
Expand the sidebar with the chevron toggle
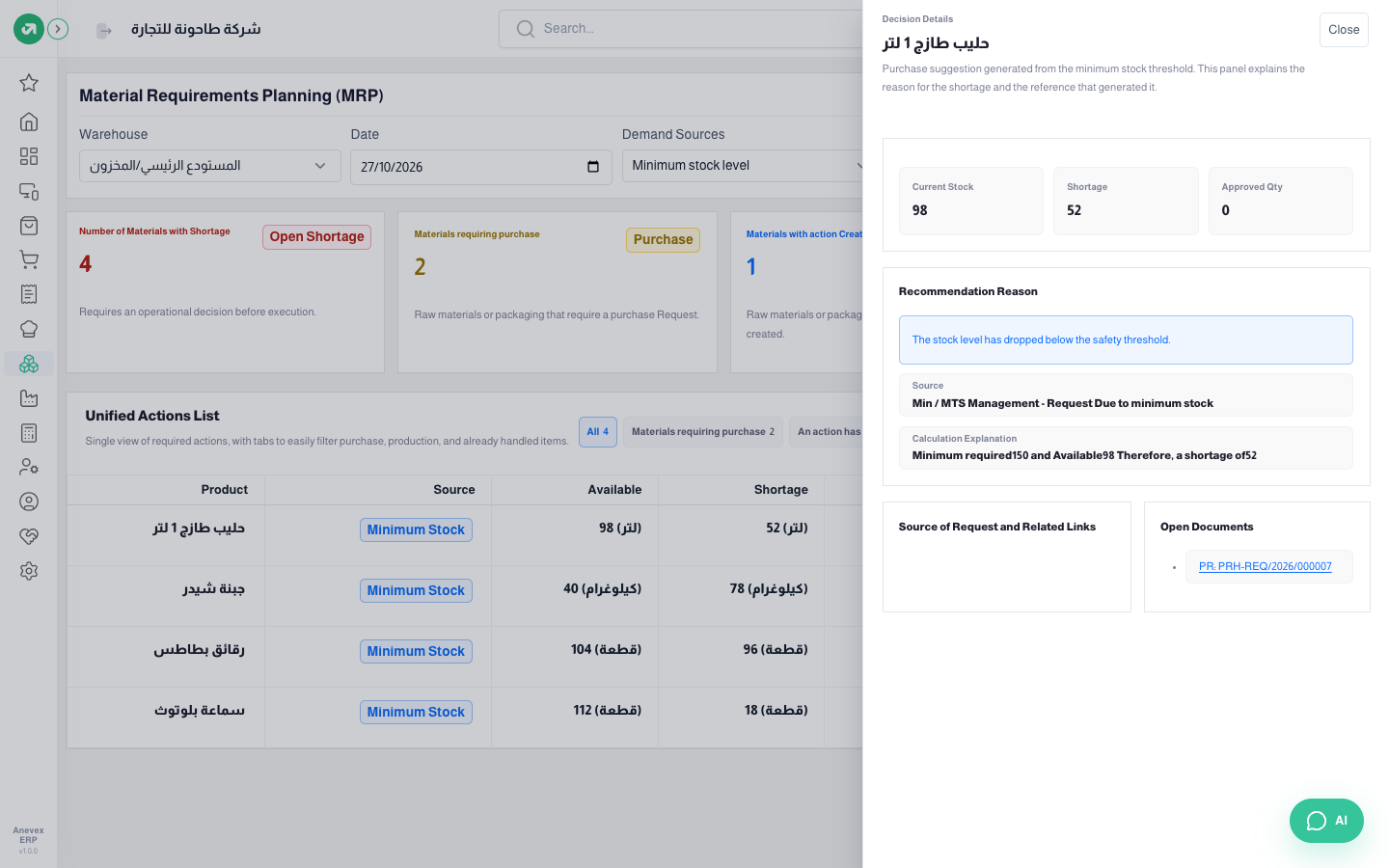(58, 29)
